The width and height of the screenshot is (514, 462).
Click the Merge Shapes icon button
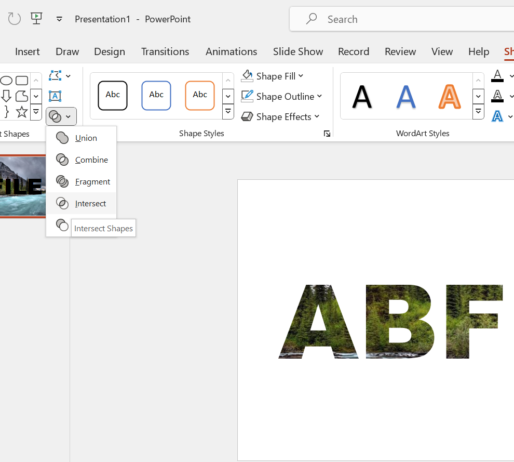(x=61, y=116)
